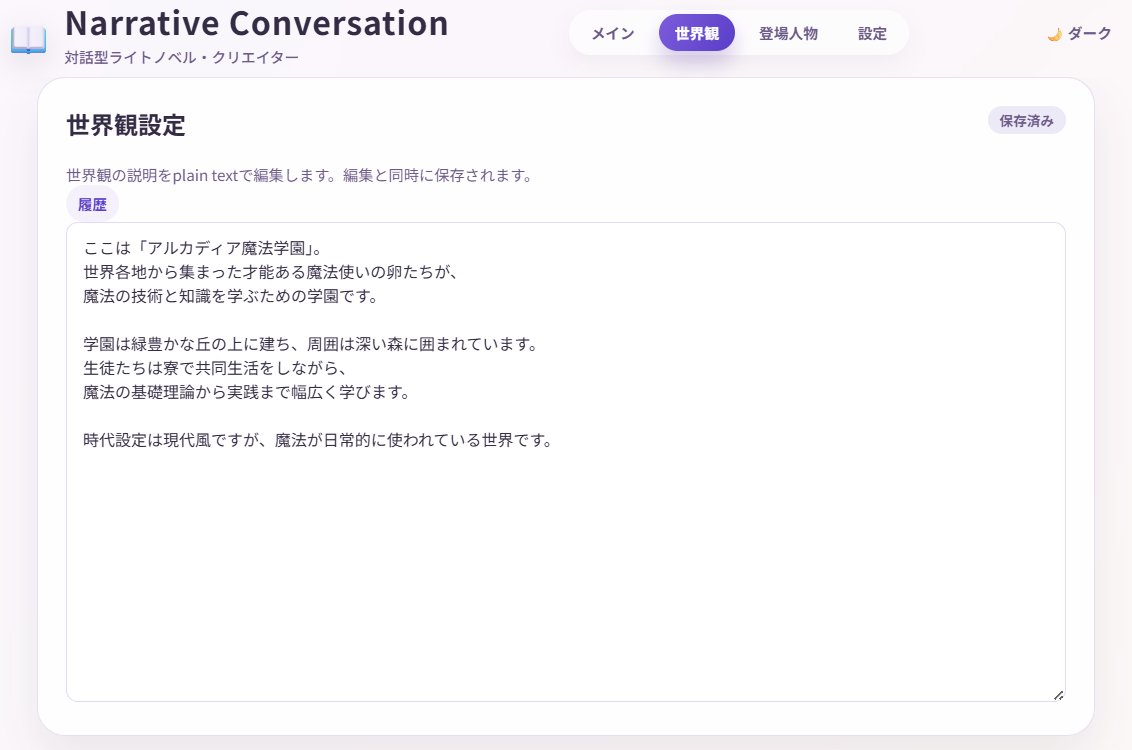Click the 保存済み saved status badge
Image resolution: width=1132 pixels, height=750 pixels.
(x=1026, y=120)
